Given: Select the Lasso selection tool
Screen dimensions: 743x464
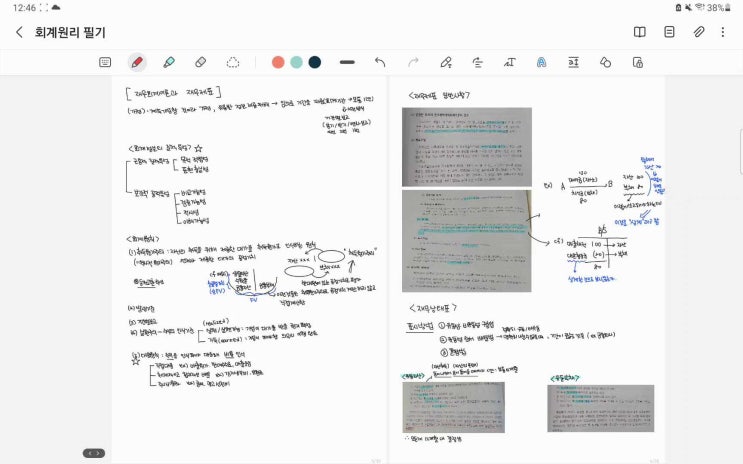Looking at the screenshot, I should tap(233, 62).
